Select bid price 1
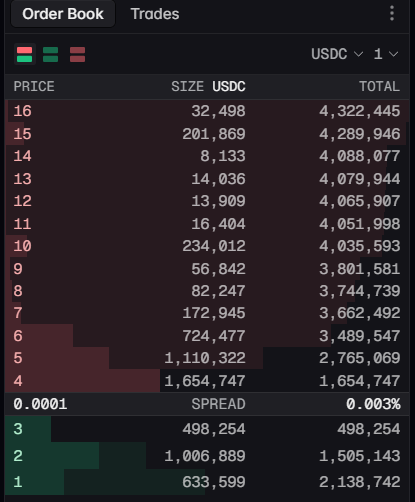This screenshot has width=415, height=502. [x=18, y=482]
